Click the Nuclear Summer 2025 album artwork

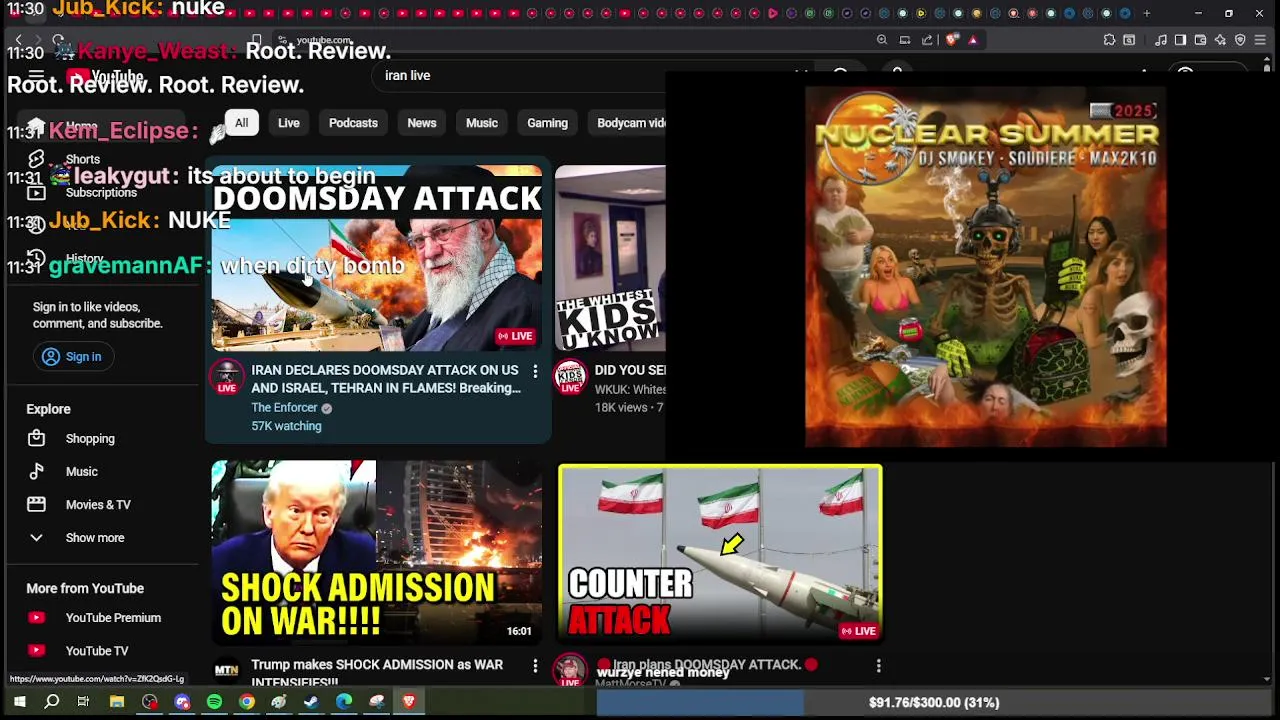985,267
